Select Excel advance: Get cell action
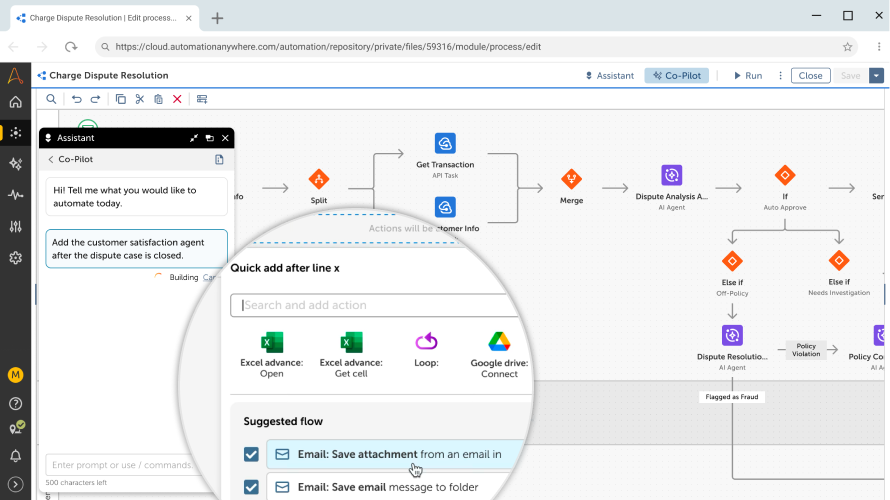 (351, 355)
